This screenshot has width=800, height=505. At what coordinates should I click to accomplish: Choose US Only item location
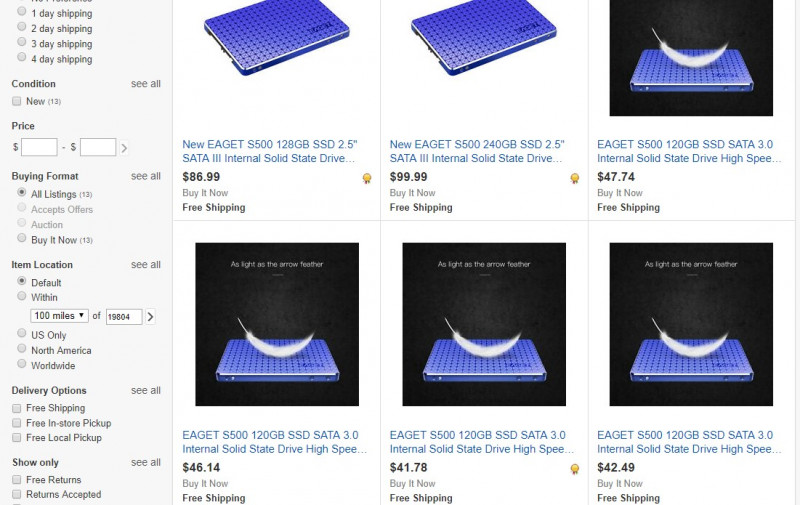click(21, 333)
